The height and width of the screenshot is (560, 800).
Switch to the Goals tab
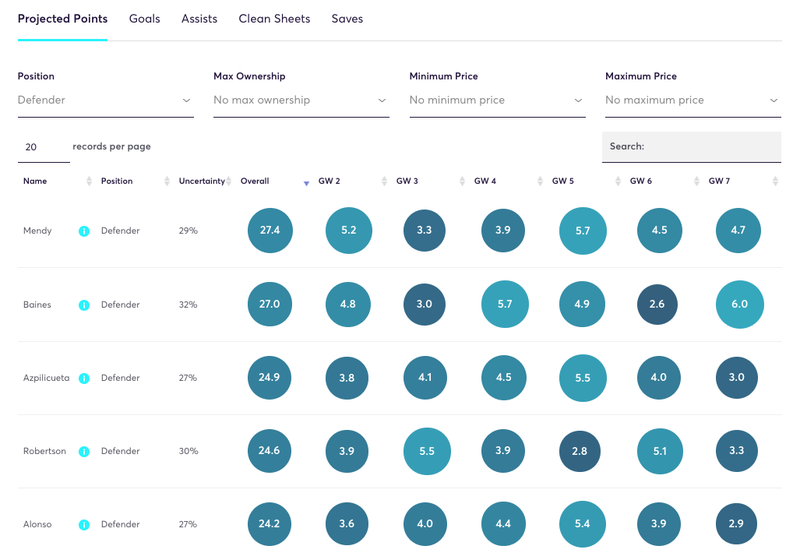coord(144,19)
